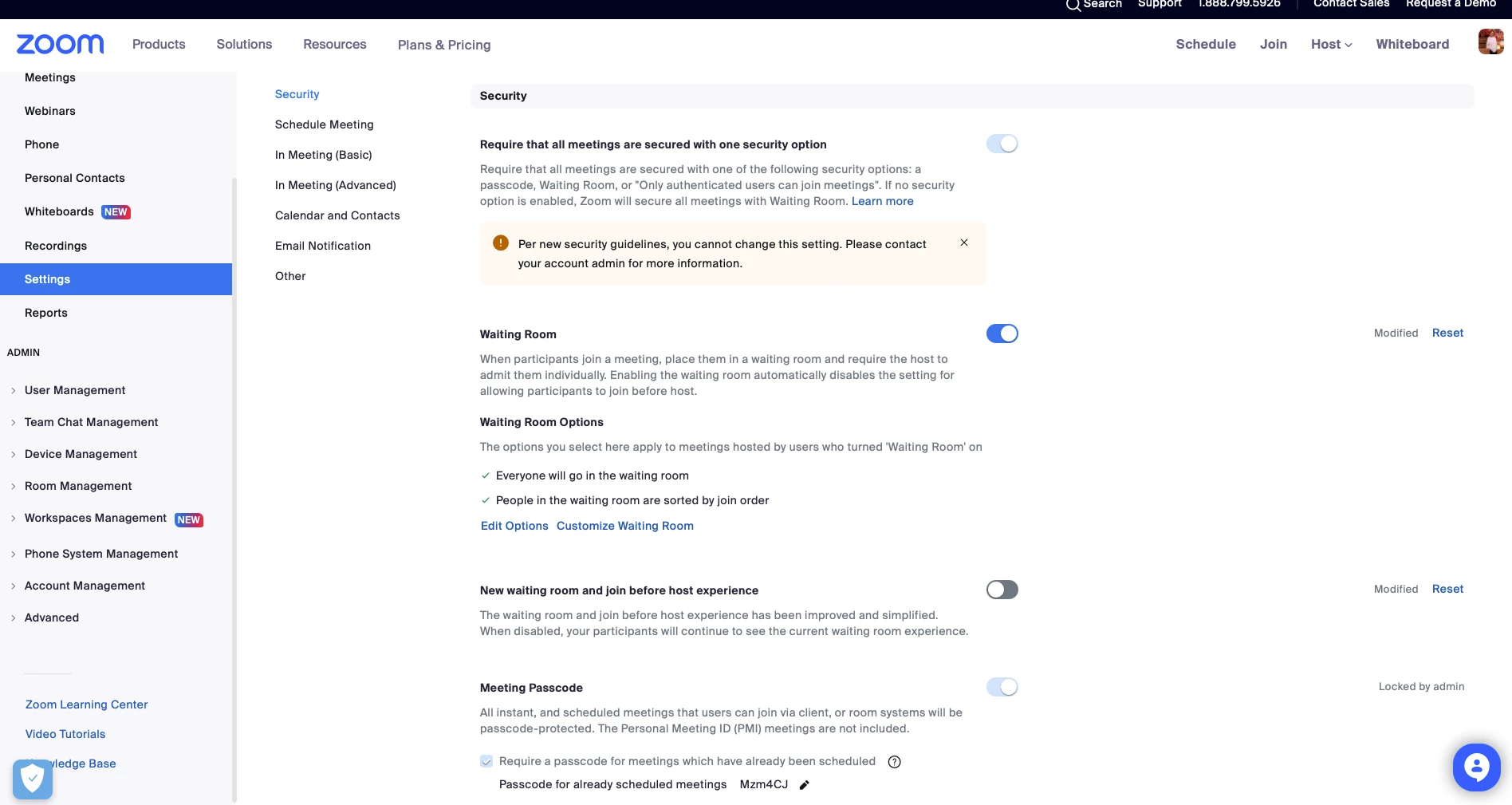Image resolution: width=1512 pixels, height=805 pixels.
Task: Open Personal Contacts in the sidebar
Action: pyautogui.click(x=75, y=178)
